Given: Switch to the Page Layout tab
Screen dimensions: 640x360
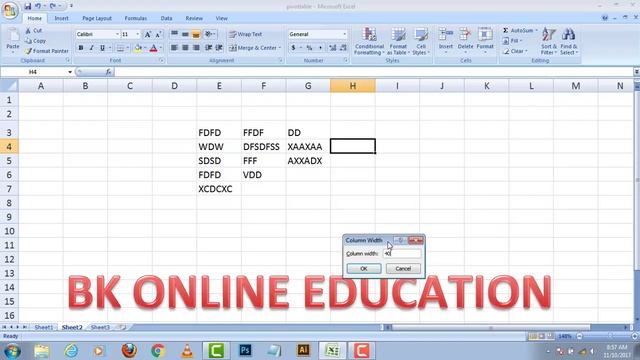Looking at the screenshot, I should pyautogui.click(x=97, y=18).
